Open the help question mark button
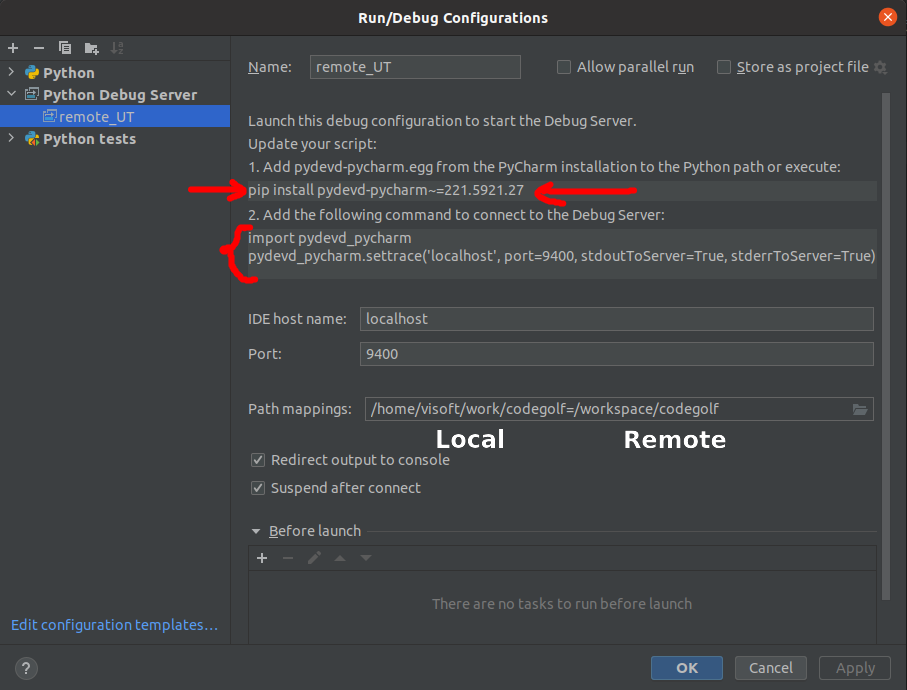This screenshot has height=690, width=907. [27, 668]
